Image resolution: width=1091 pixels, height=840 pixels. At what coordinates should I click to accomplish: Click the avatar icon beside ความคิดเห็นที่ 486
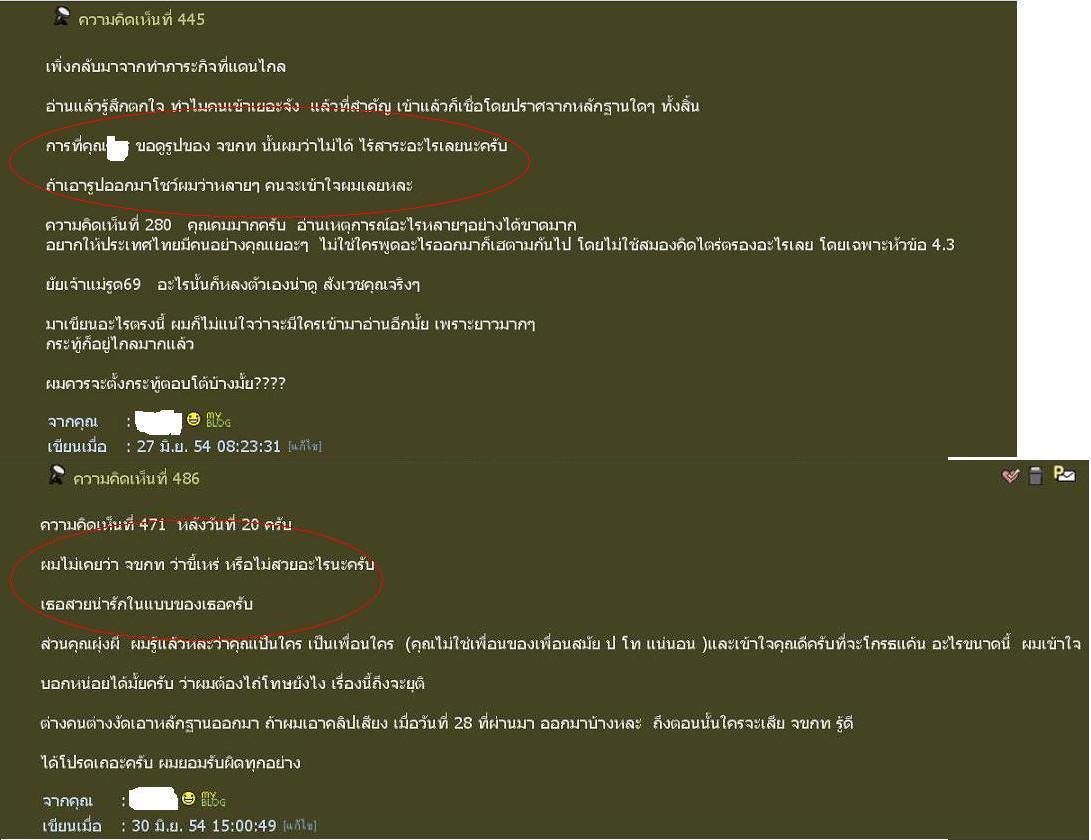point(56,476)
